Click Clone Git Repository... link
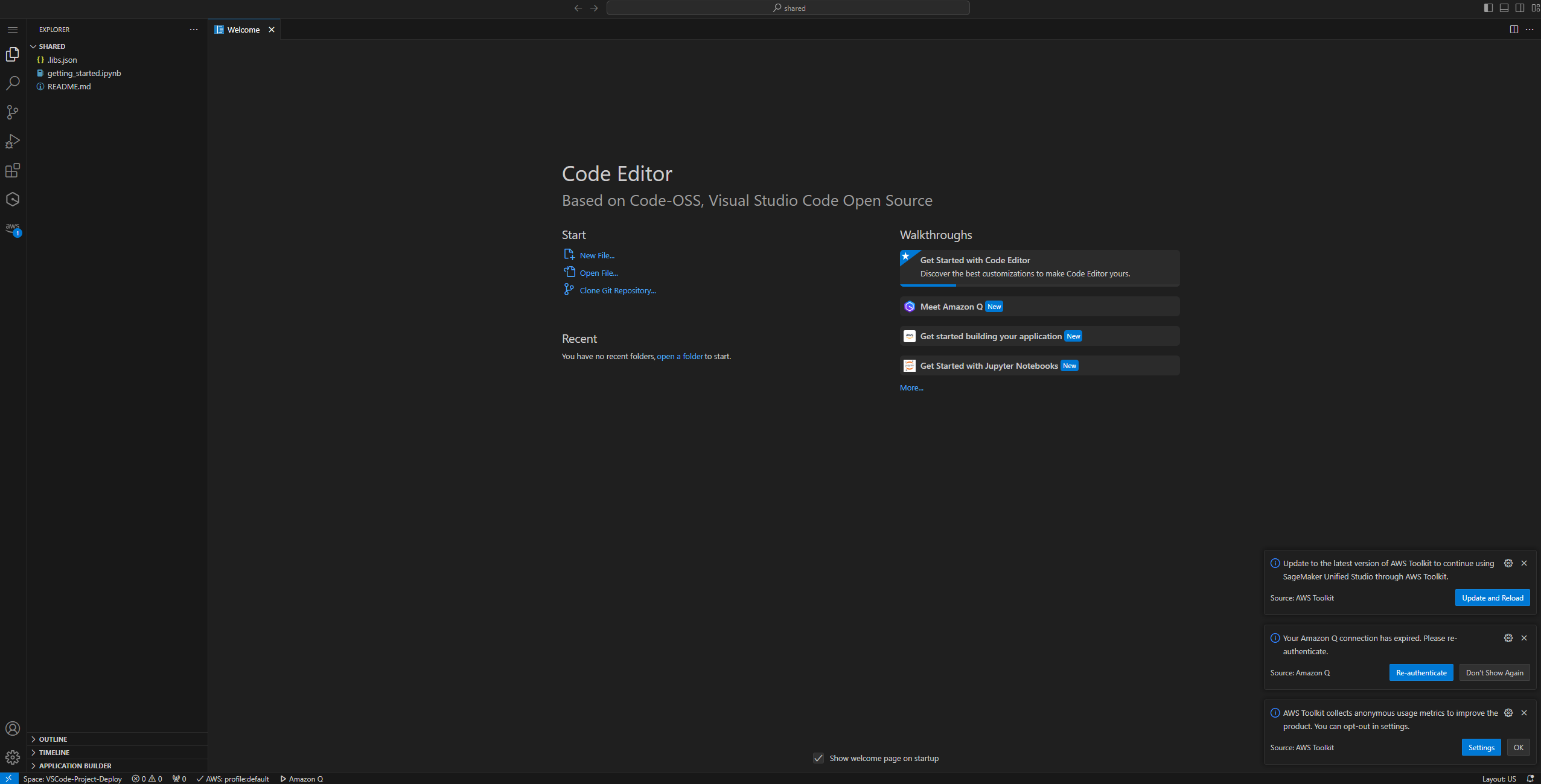1541x784 pixels. [617, 290]
